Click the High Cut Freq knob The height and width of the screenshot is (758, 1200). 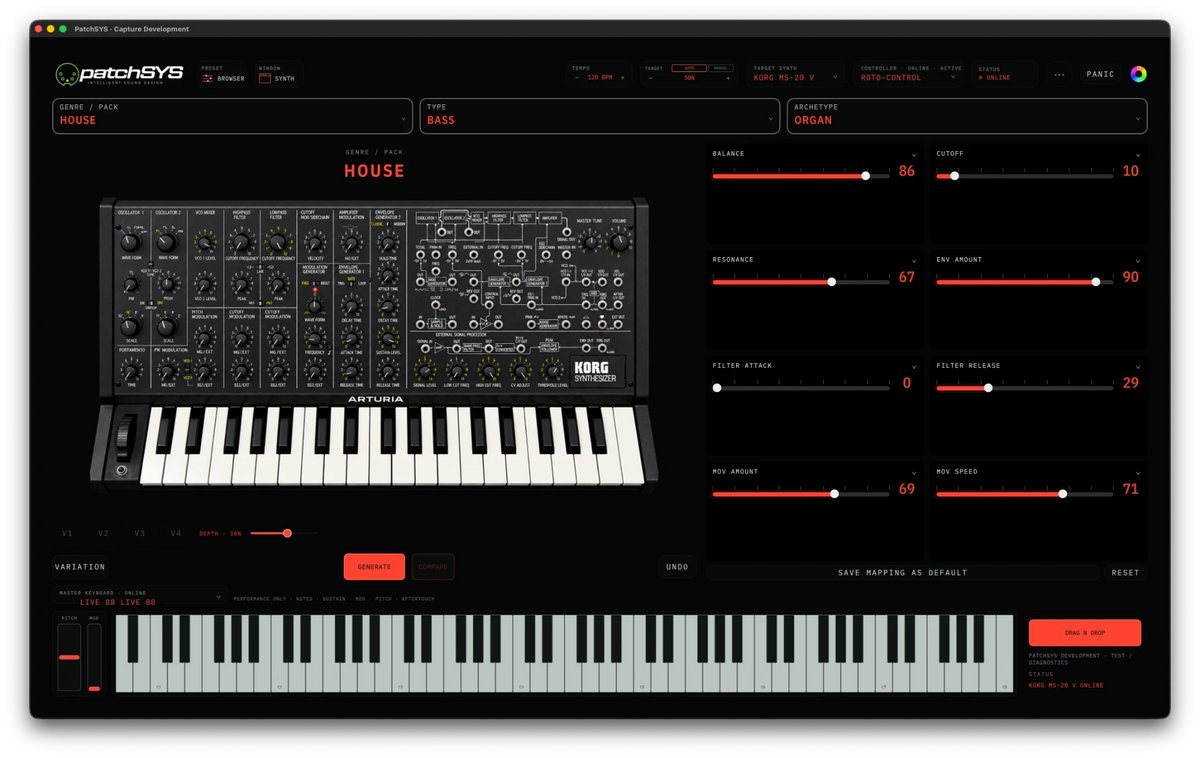tap(488, 370)
